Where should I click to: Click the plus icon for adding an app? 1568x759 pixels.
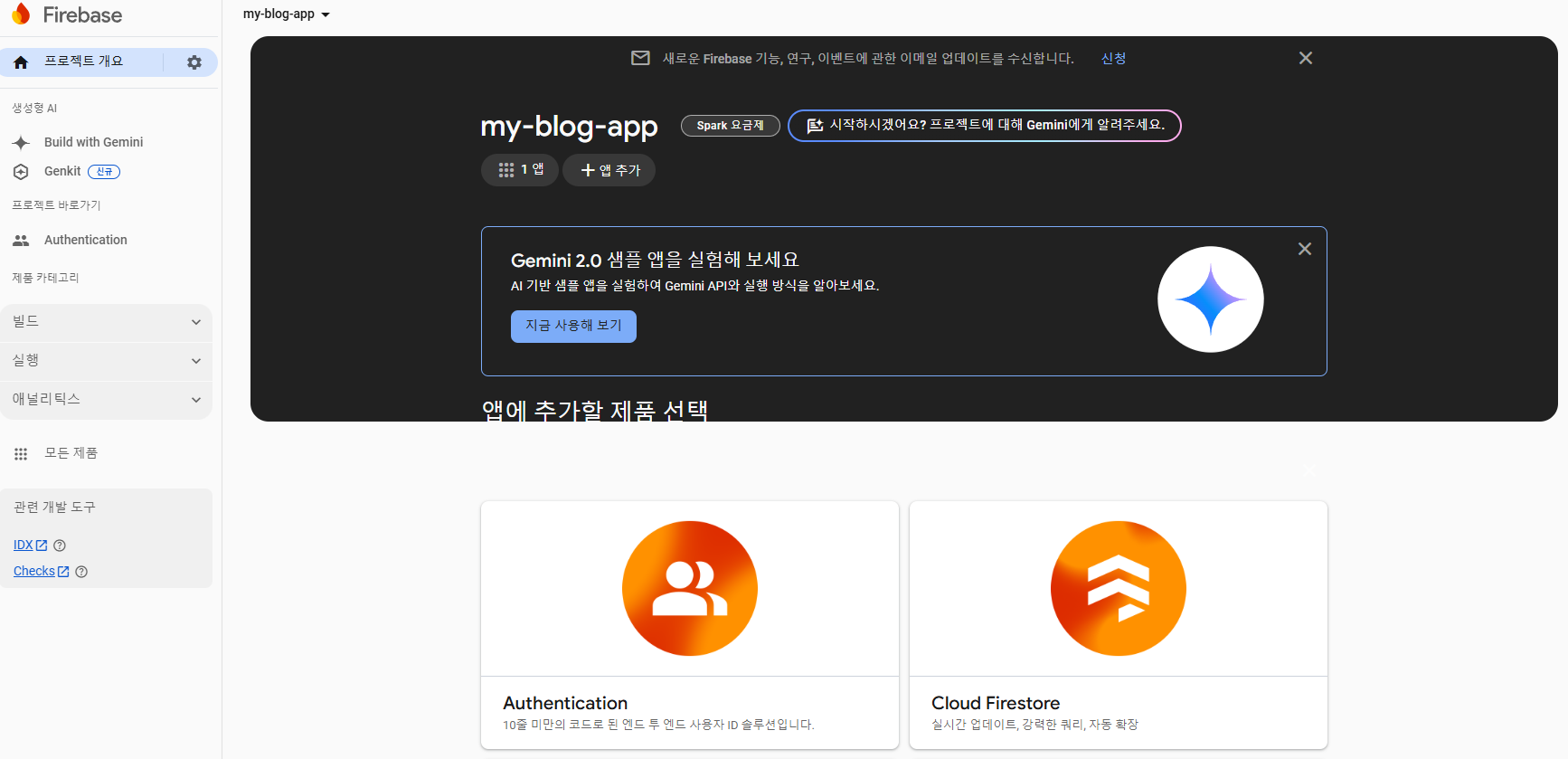pos(588,170)
